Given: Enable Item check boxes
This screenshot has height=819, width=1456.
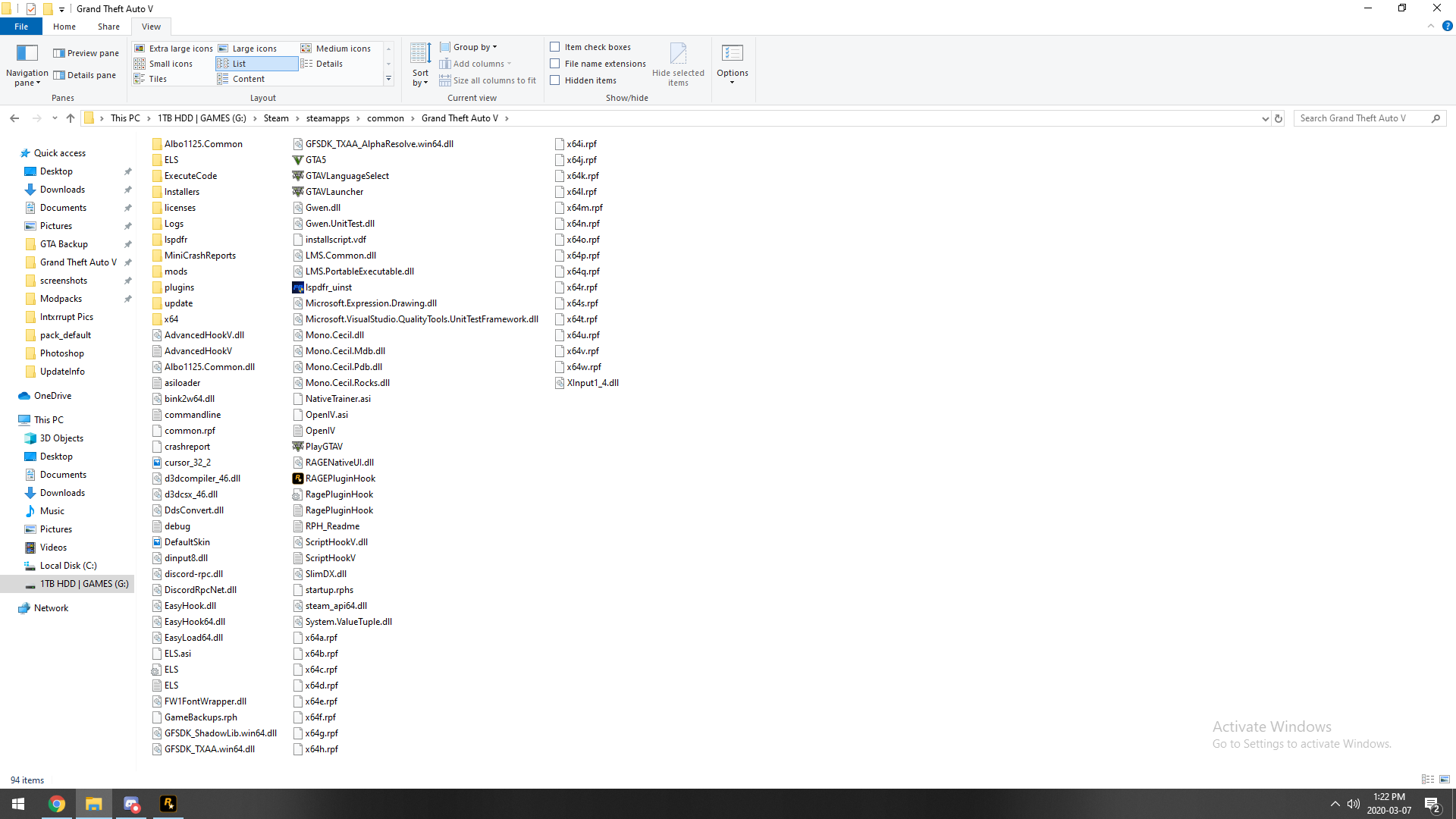Looking at the screenshot, I should [x=555, y=47].
